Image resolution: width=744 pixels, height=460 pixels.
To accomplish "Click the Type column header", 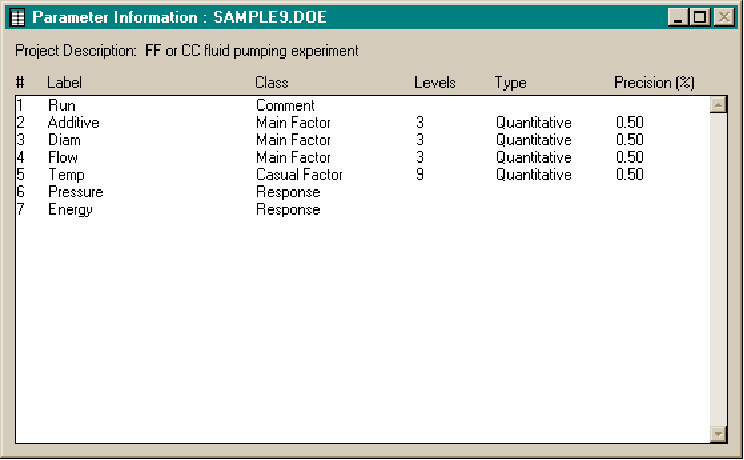I will tap(511, 83).
